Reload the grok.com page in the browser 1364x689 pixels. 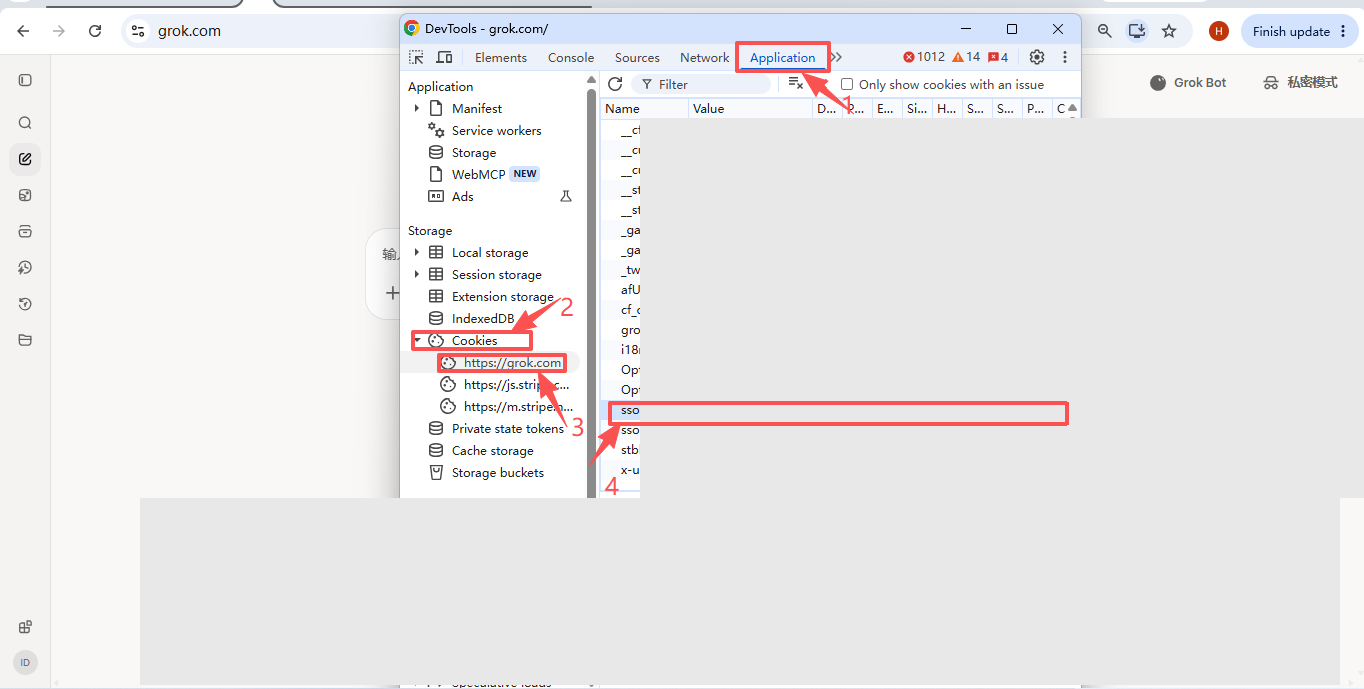95,31
